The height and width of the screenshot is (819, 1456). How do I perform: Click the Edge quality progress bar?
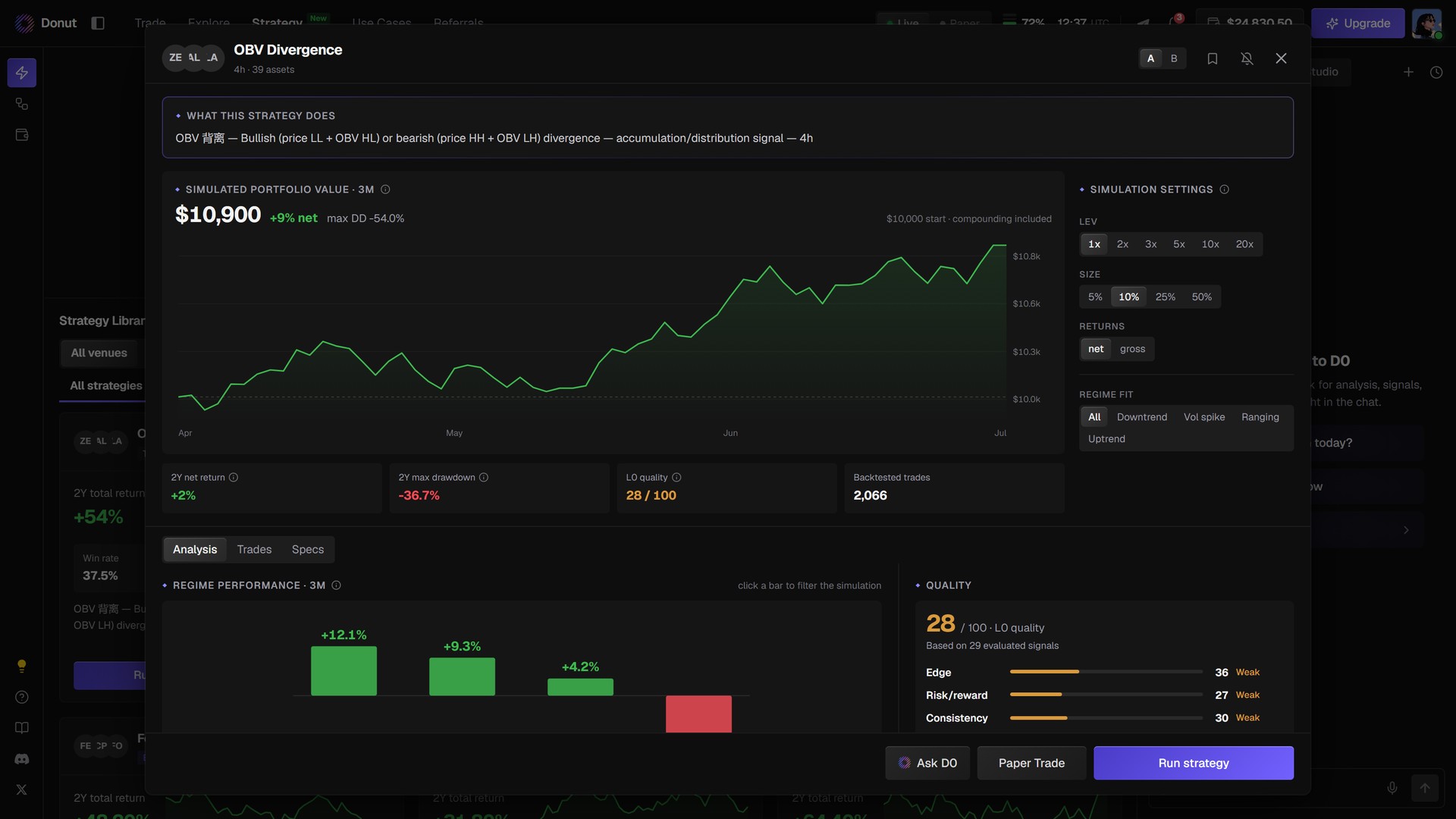click(x=1106, y=672)
